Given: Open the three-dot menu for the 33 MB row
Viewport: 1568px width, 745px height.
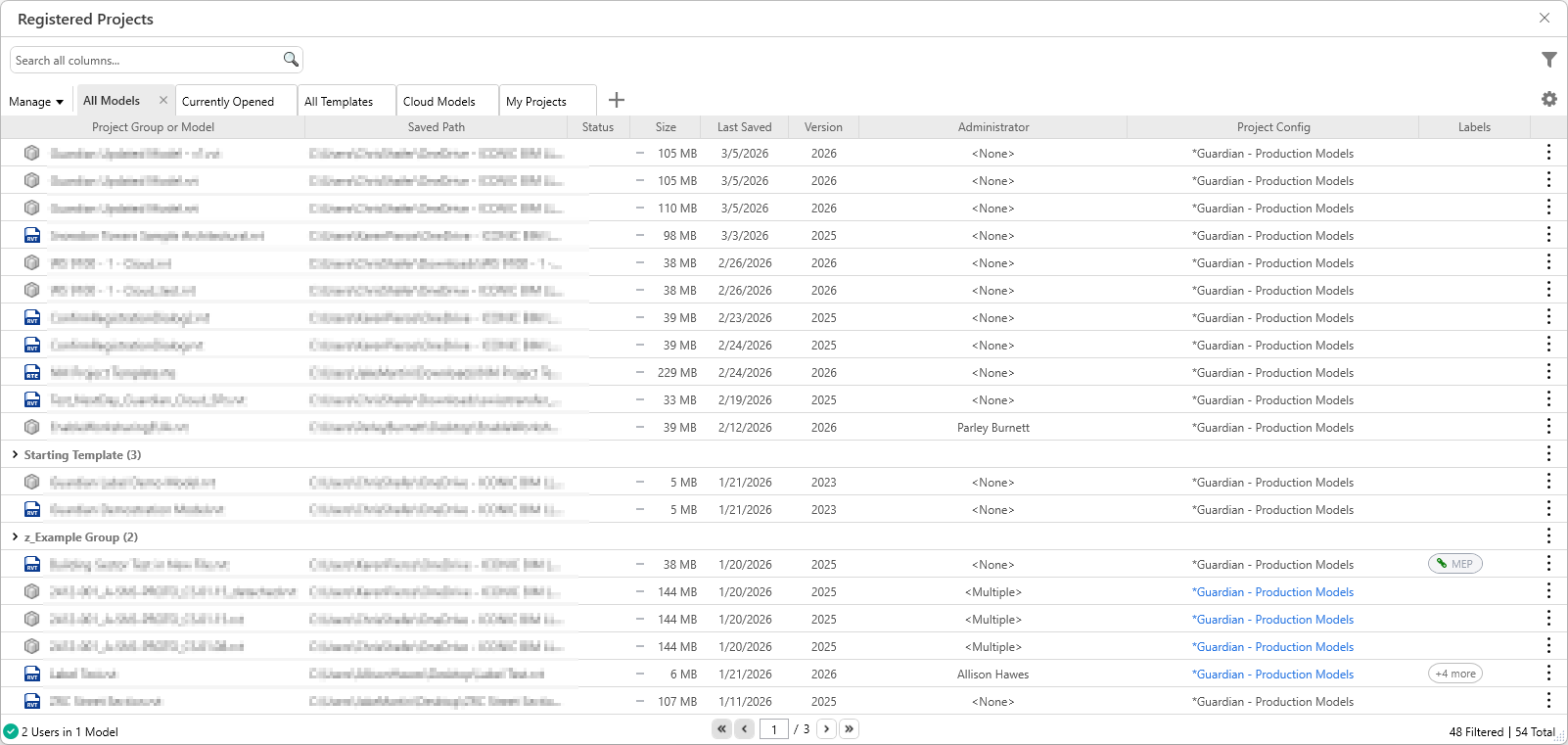Looking at the screenshot, I should (x=1548, y=399).
